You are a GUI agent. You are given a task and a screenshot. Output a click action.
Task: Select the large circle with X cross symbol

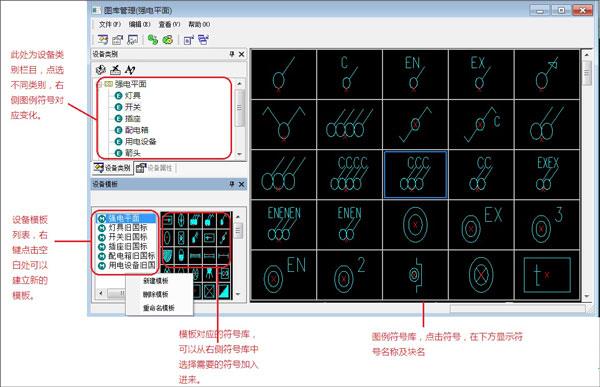pyautogui.click(x=481, y=275)
